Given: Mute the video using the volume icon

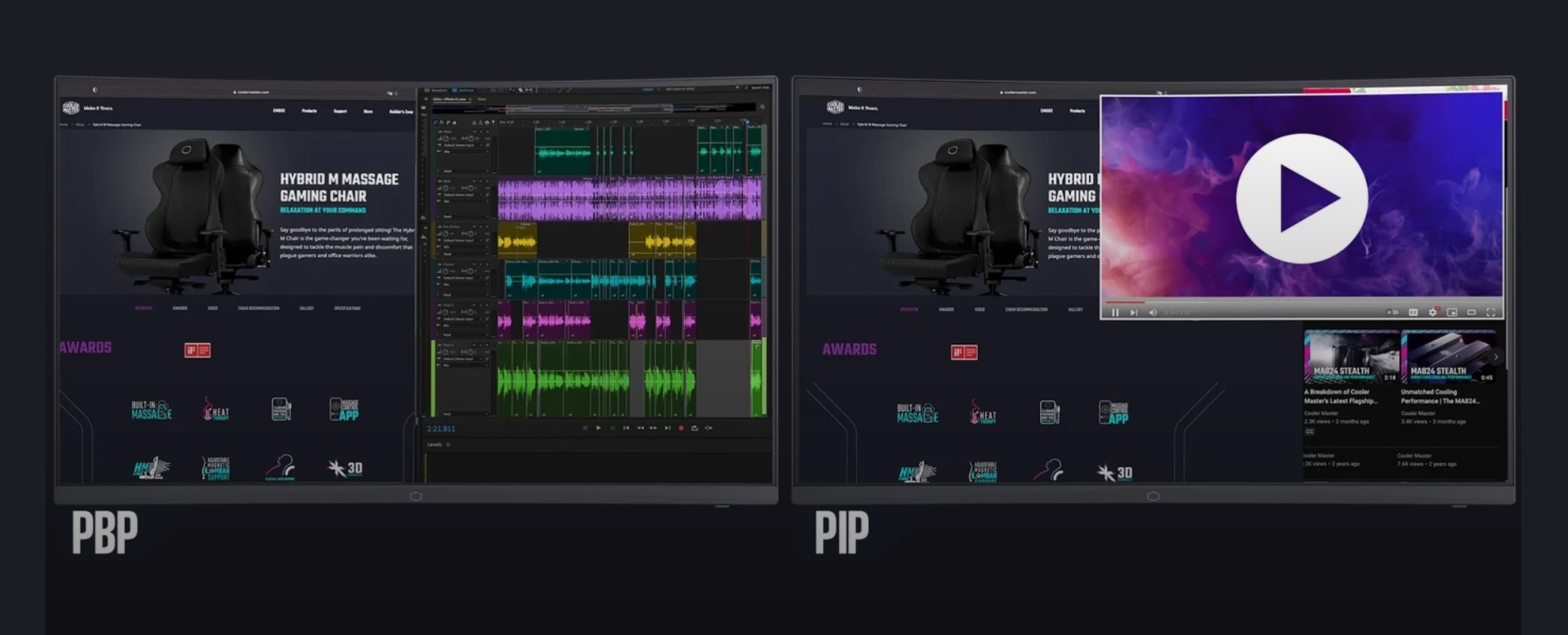Looking at the screenshot, I should [1153, 313].
